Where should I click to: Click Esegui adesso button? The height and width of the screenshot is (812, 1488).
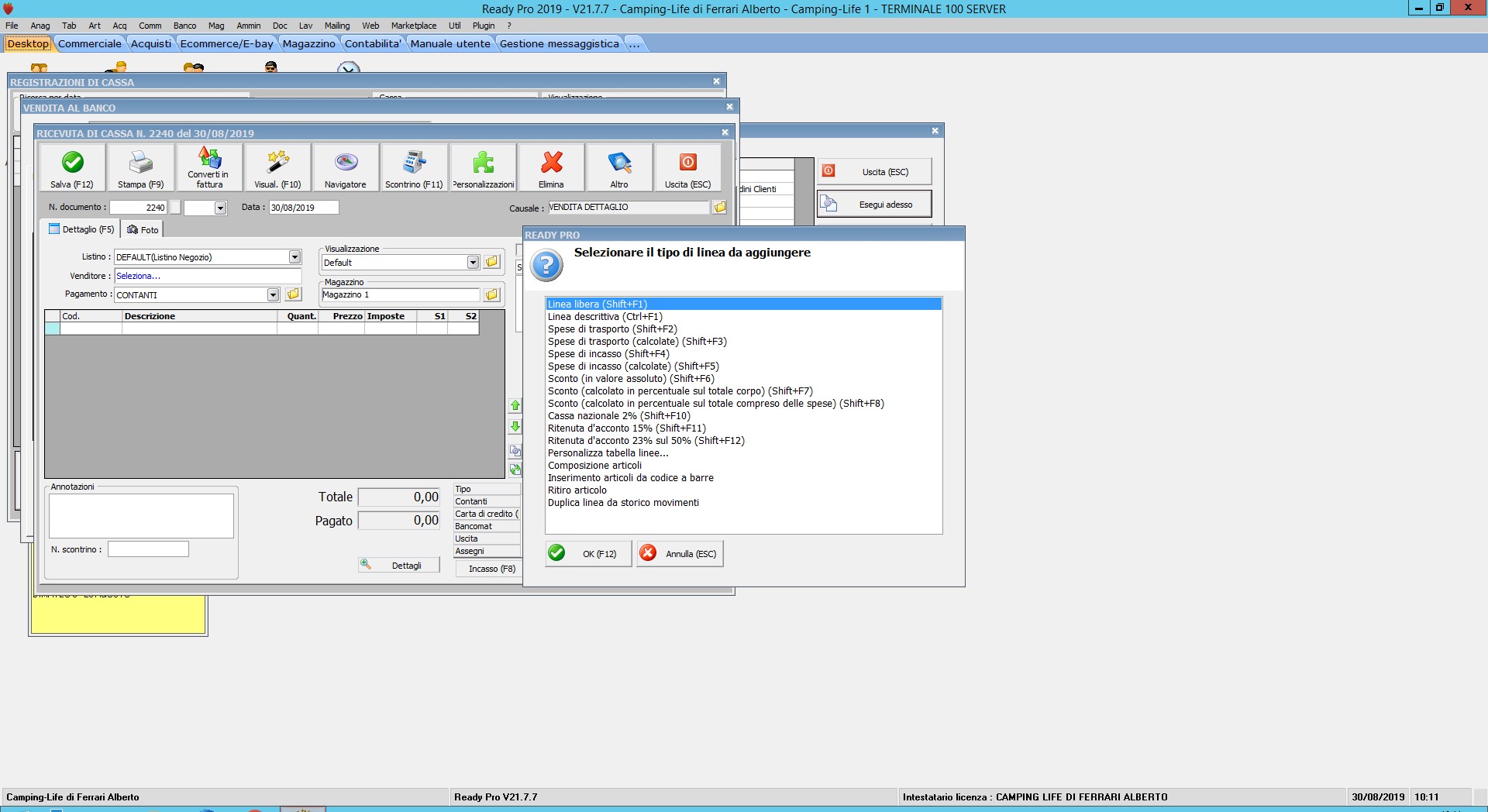[874, 205]
